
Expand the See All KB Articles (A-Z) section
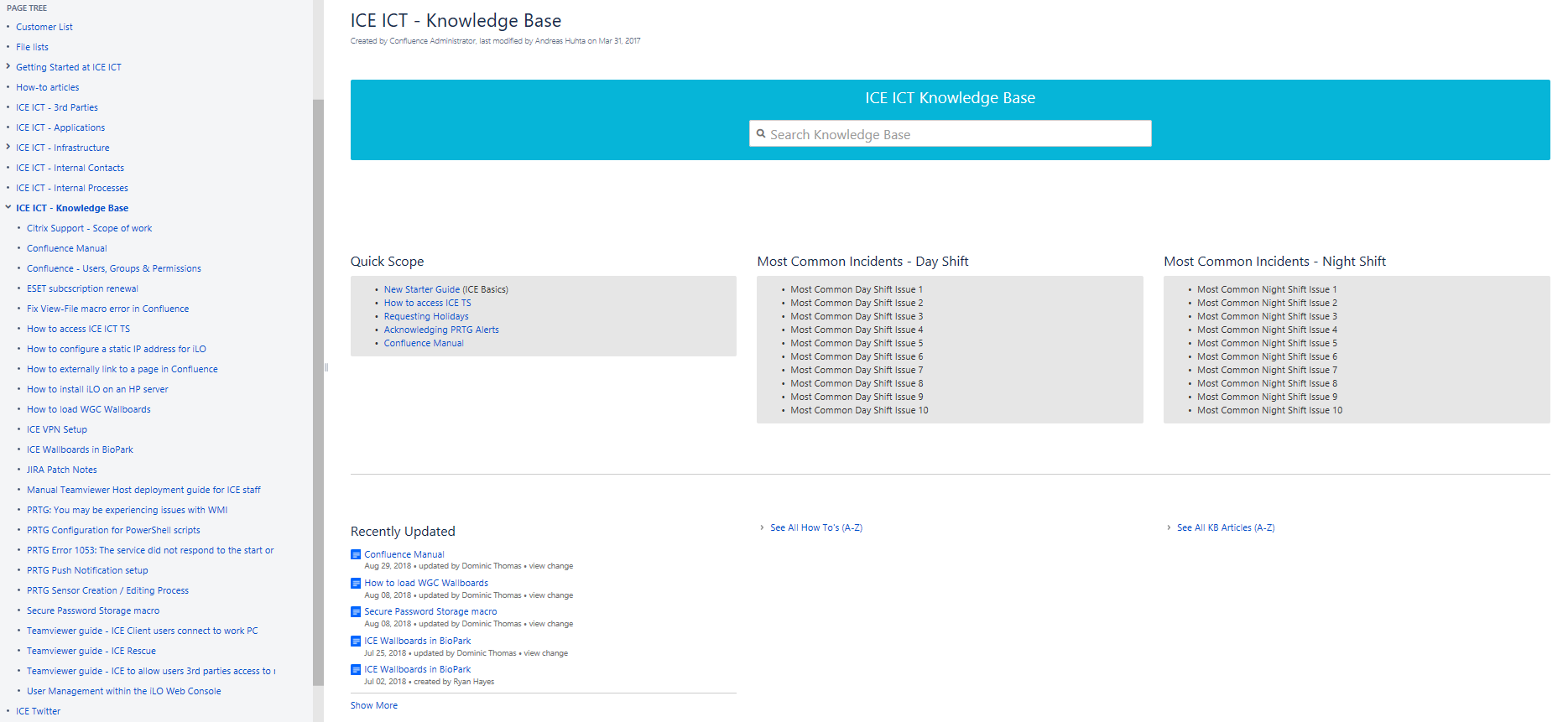point(1169,527)
